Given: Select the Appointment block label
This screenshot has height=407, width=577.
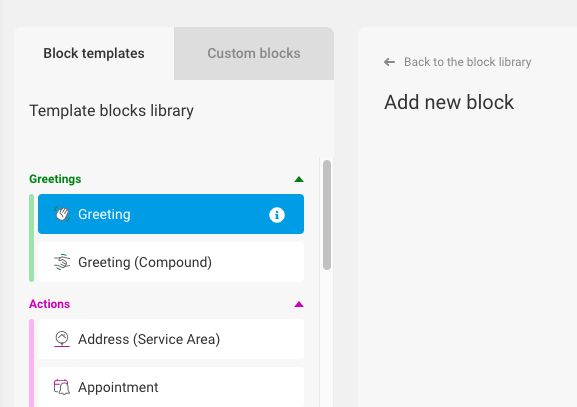Looking at the screenshot, I should coord(118,387).
